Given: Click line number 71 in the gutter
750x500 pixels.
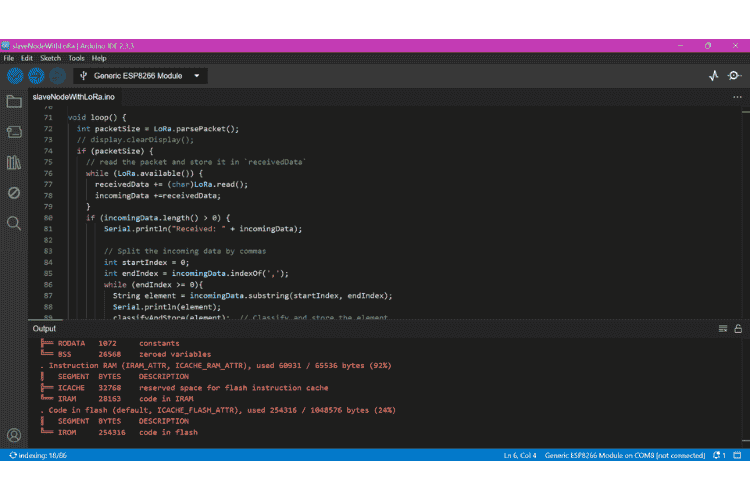Looking at the screenshot, I should point(48,118).
